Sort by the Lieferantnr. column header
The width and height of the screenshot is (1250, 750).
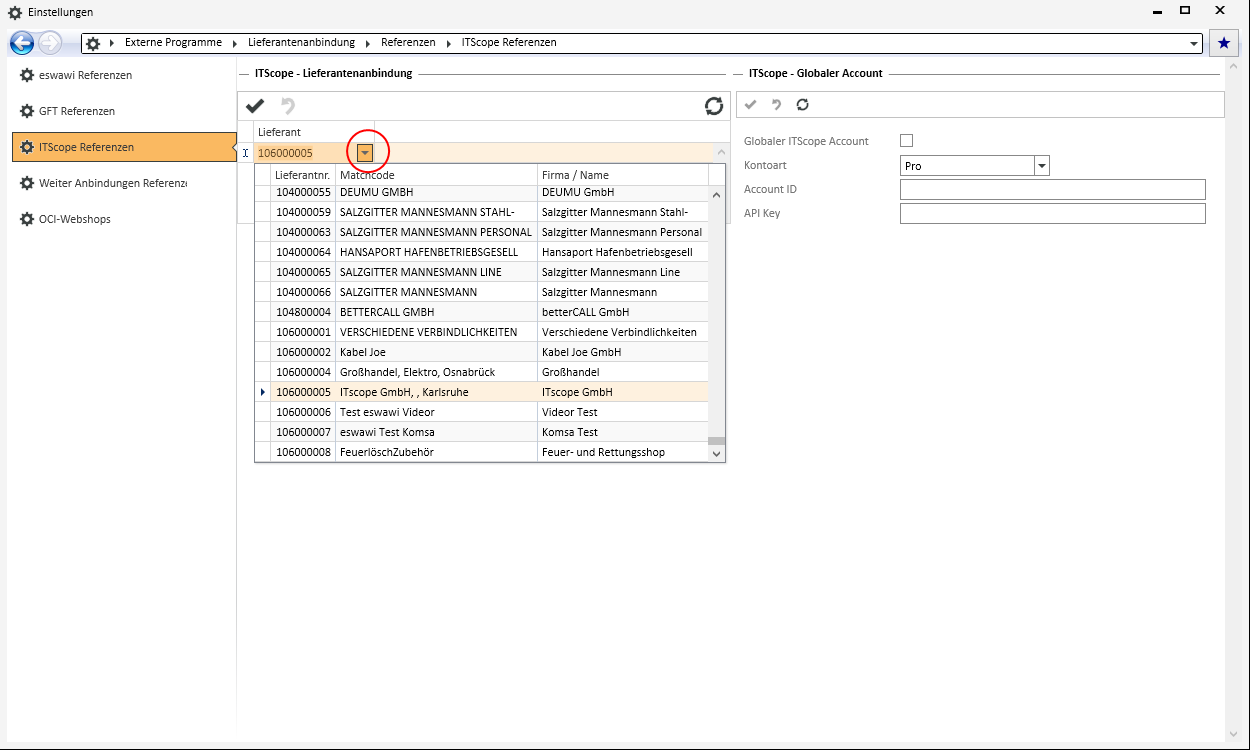pyautogui.click(x=303, y=175)
